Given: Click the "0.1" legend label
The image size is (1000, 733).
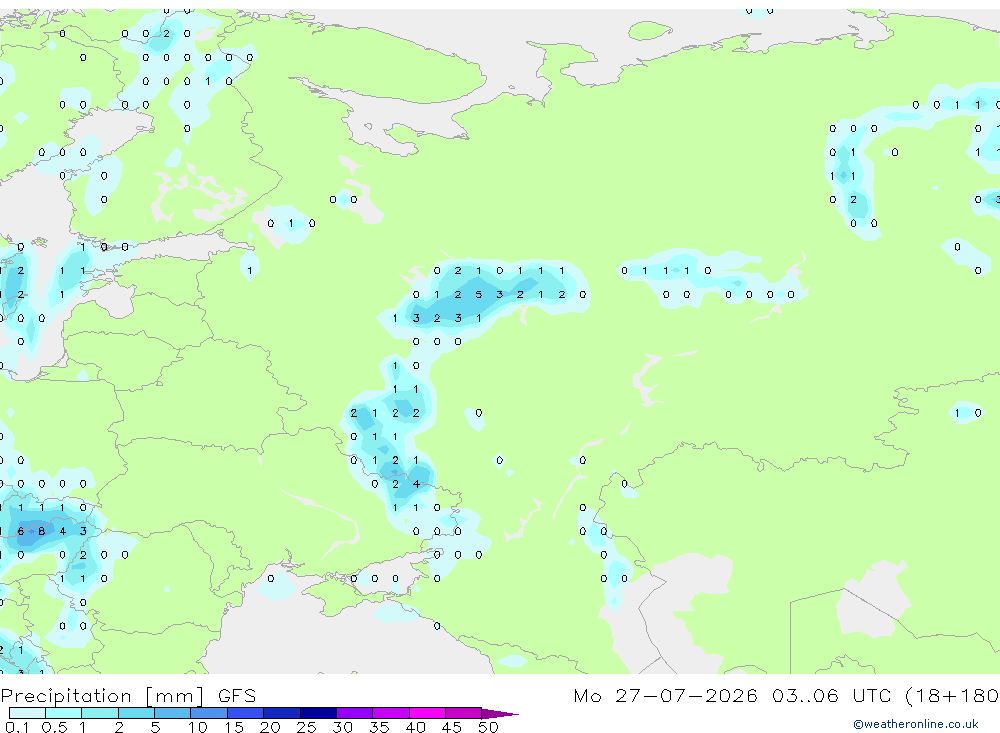Looking at the screenshot, I should [17, 727].
